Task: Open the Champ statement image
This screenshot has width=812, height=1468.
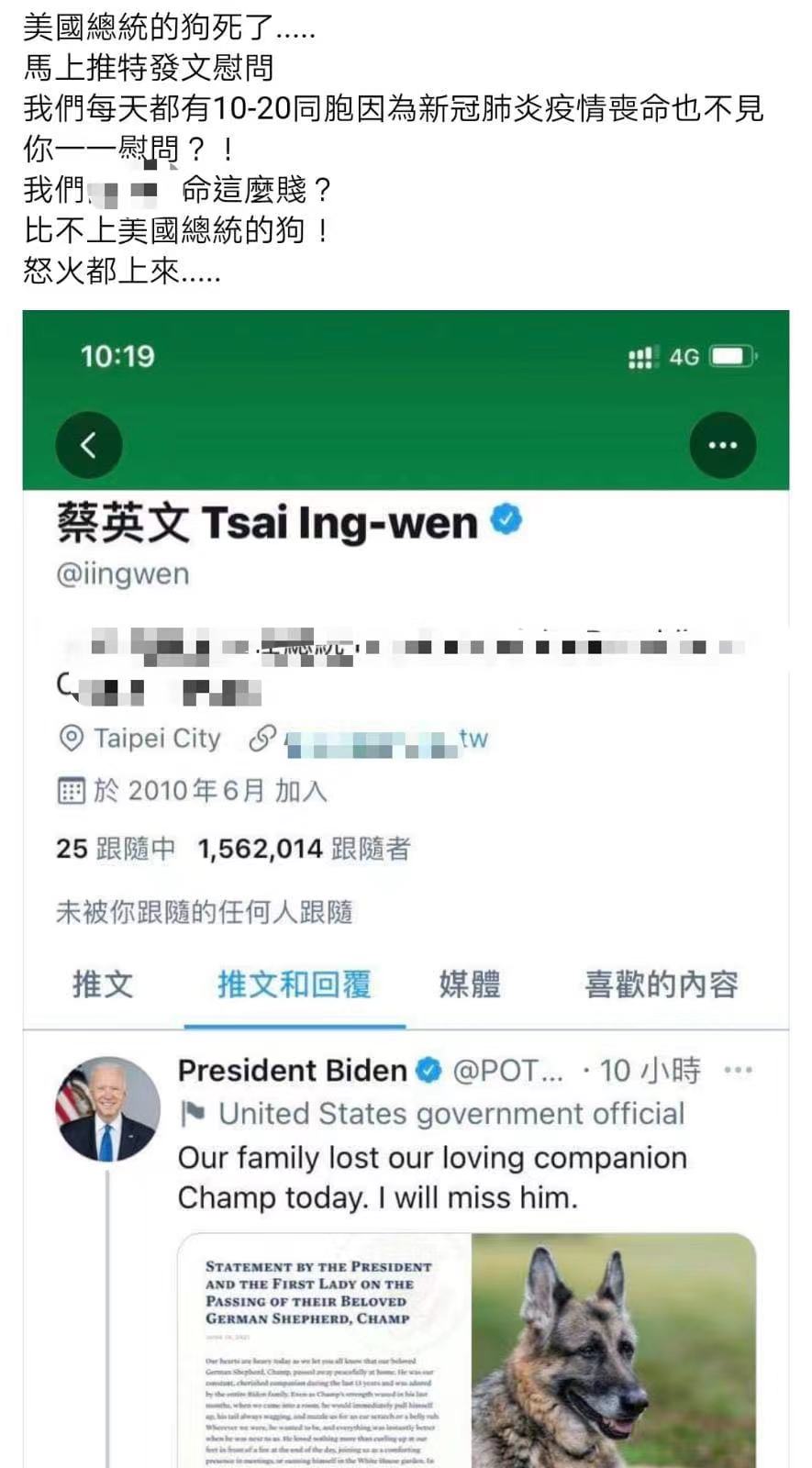Action: point(325,1351)
